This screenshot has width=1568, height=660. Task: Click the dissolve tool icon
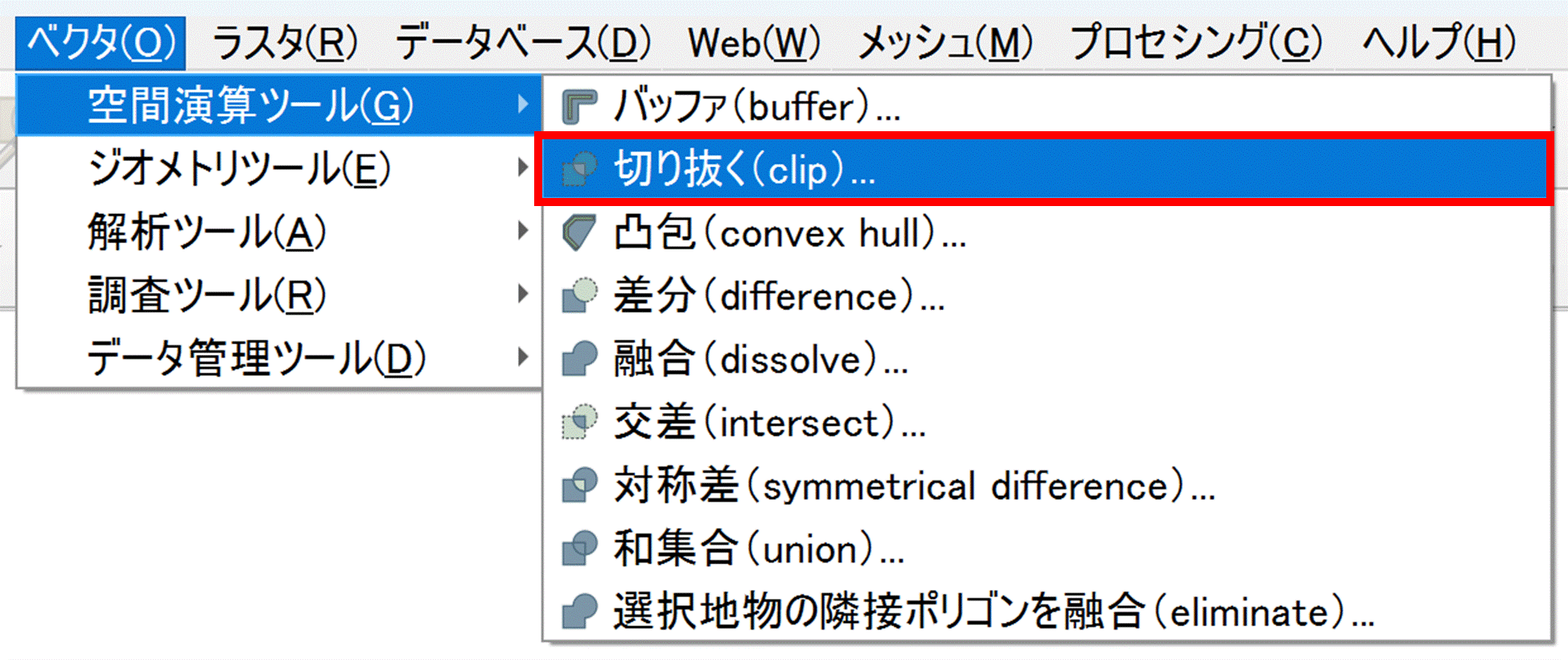point(579,359)
